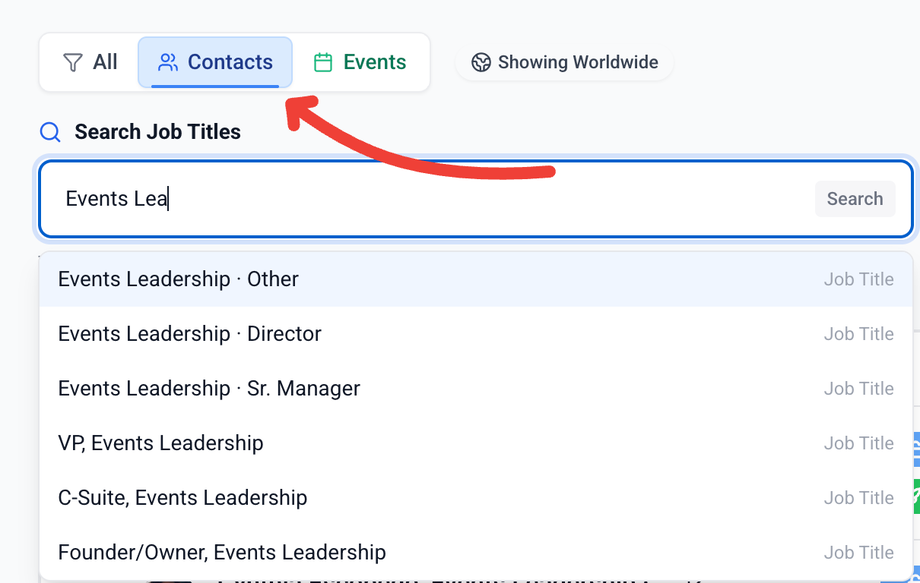Select Events Leadership · Other suggestion
Screen dimensions: 920x583
(x=178, y=279)
